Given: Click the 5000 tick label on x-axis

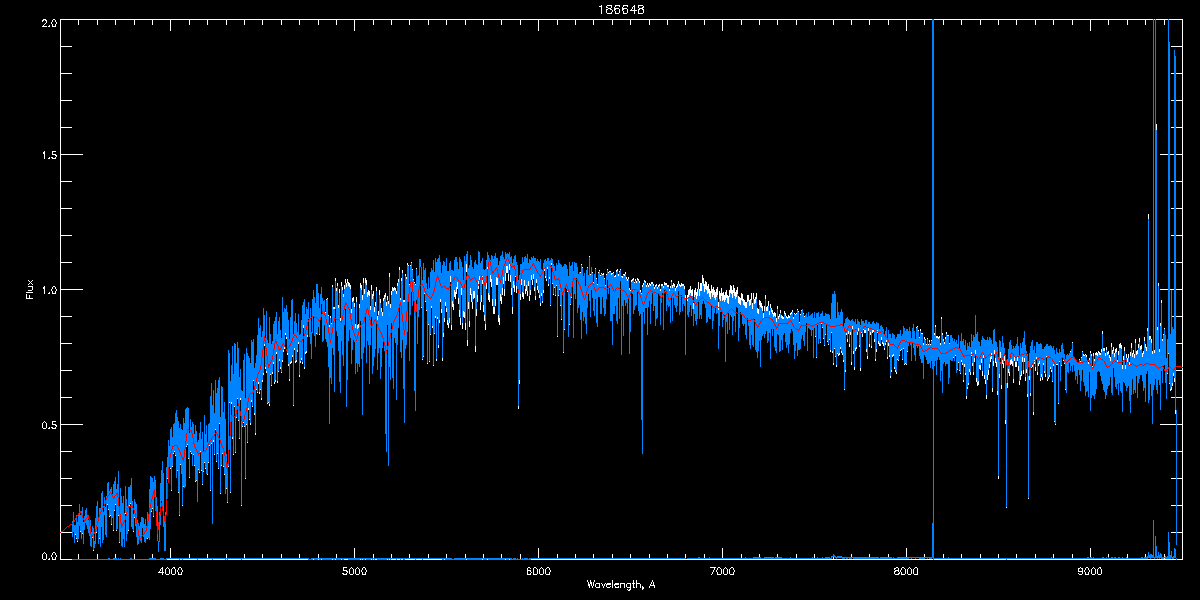Looking at the screenshot, I should click(x=354, y=571).
